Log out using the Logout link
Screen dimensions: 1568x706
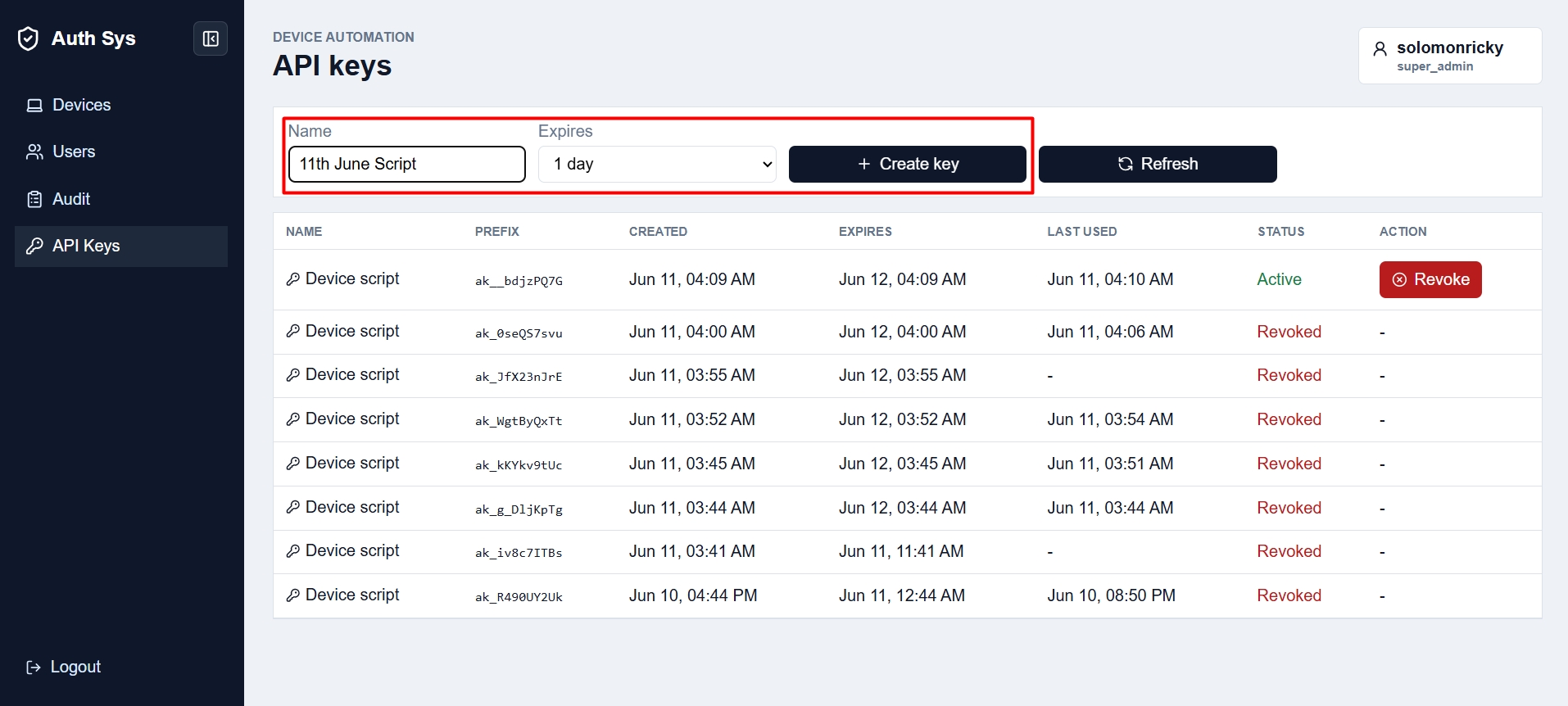click(64, 667)
